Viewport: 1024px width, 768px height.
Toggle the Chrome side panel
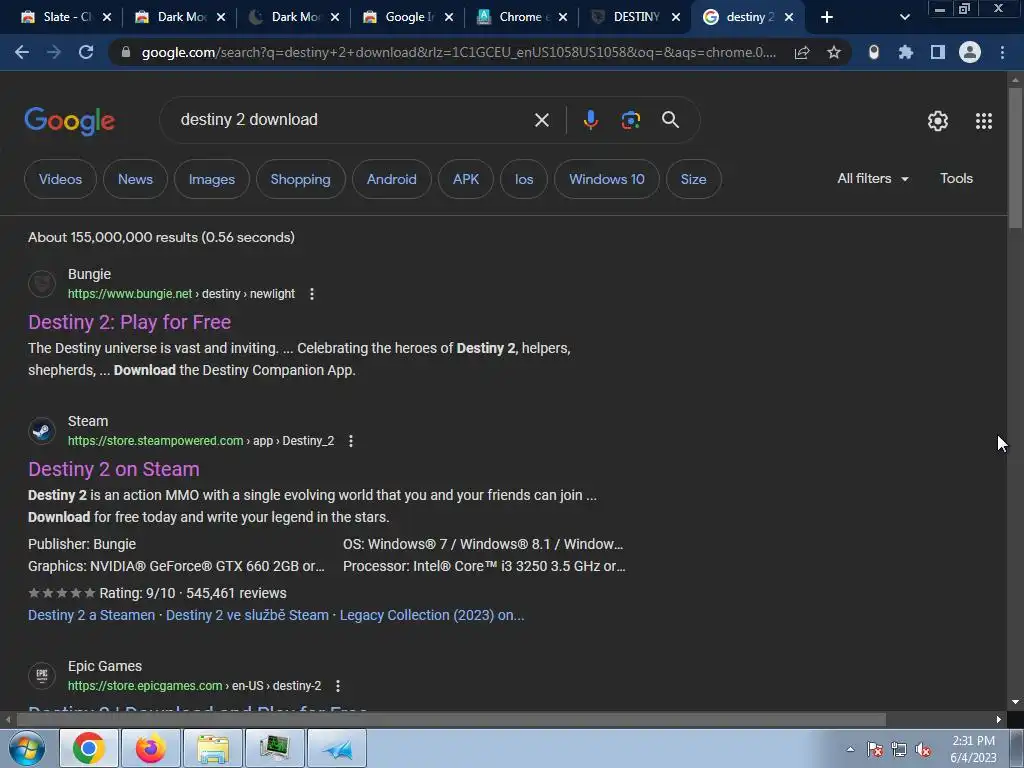[x=938, y=52]
